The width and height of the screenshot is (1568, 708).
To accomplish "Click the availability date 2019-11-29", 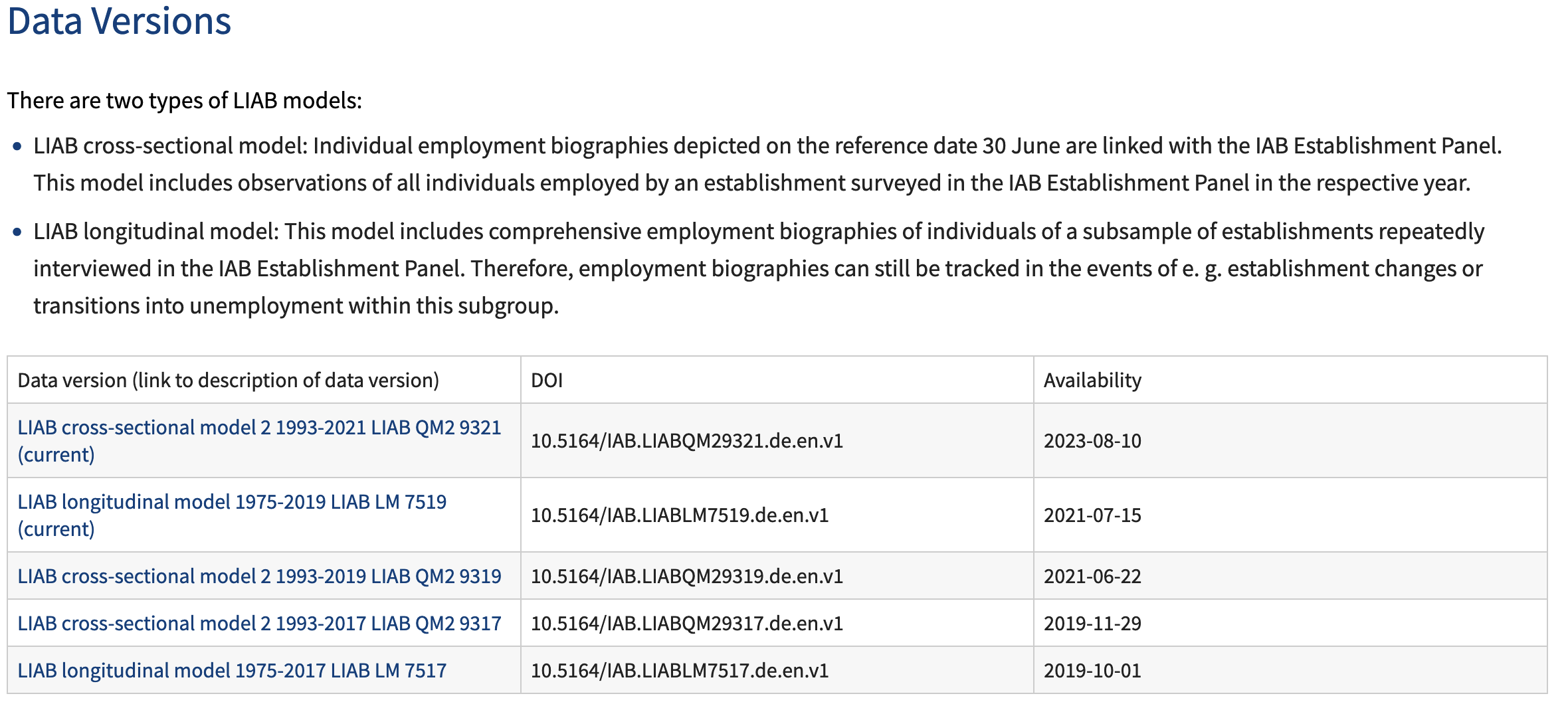I will tap(1092, 624).
